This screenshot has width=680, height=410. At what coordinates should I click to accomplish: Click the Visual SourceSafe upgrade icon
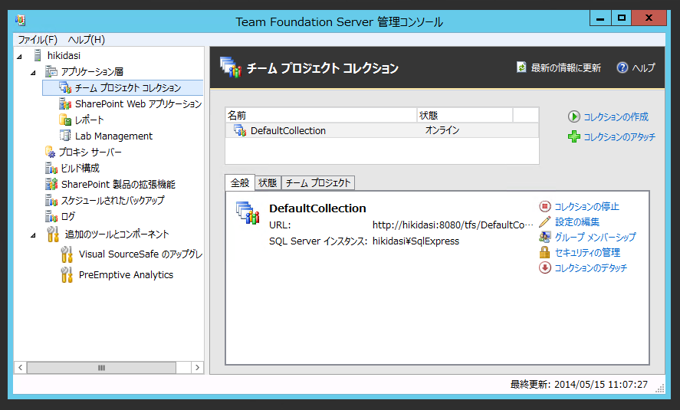tap(67, 254)
